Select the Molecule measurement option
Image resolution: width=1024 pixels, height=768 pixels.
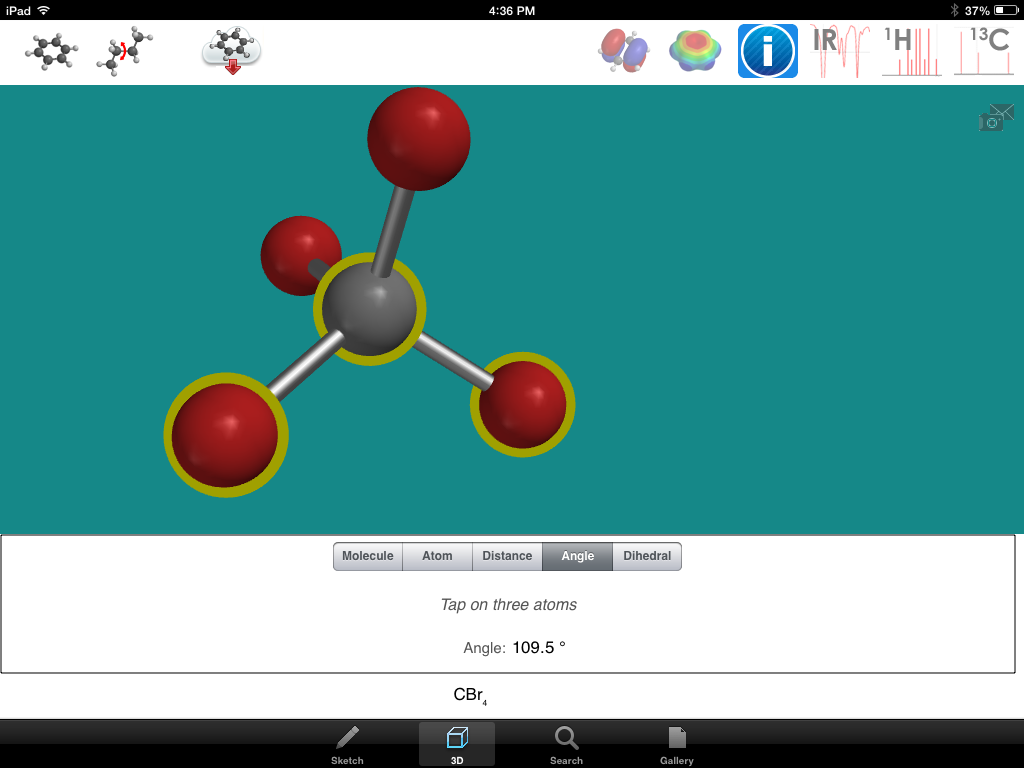[367, 556]
